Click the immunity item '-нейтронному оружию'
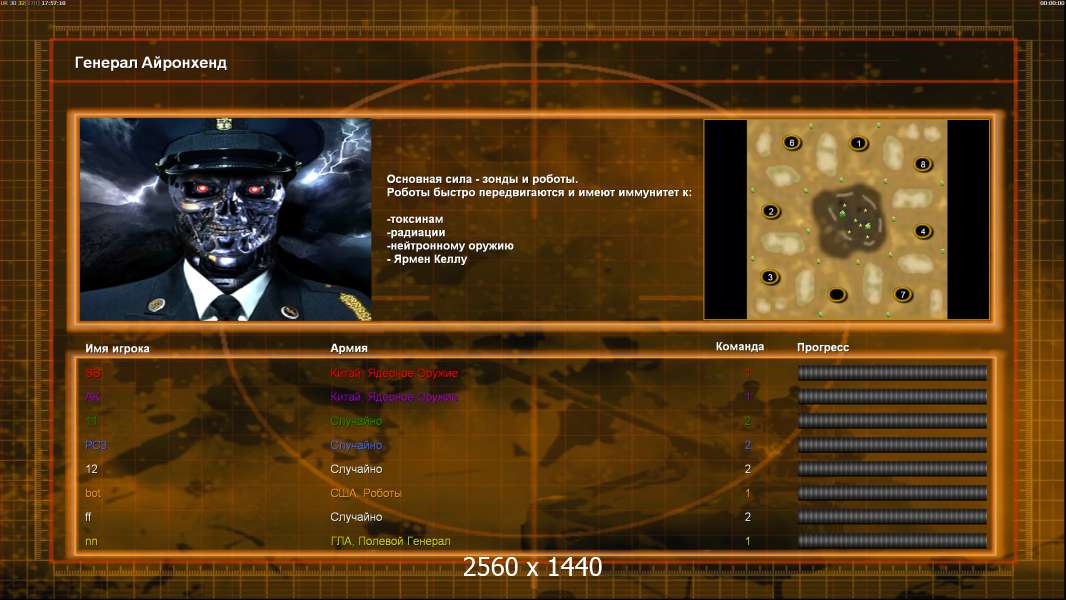 click(x=450, y=245)
